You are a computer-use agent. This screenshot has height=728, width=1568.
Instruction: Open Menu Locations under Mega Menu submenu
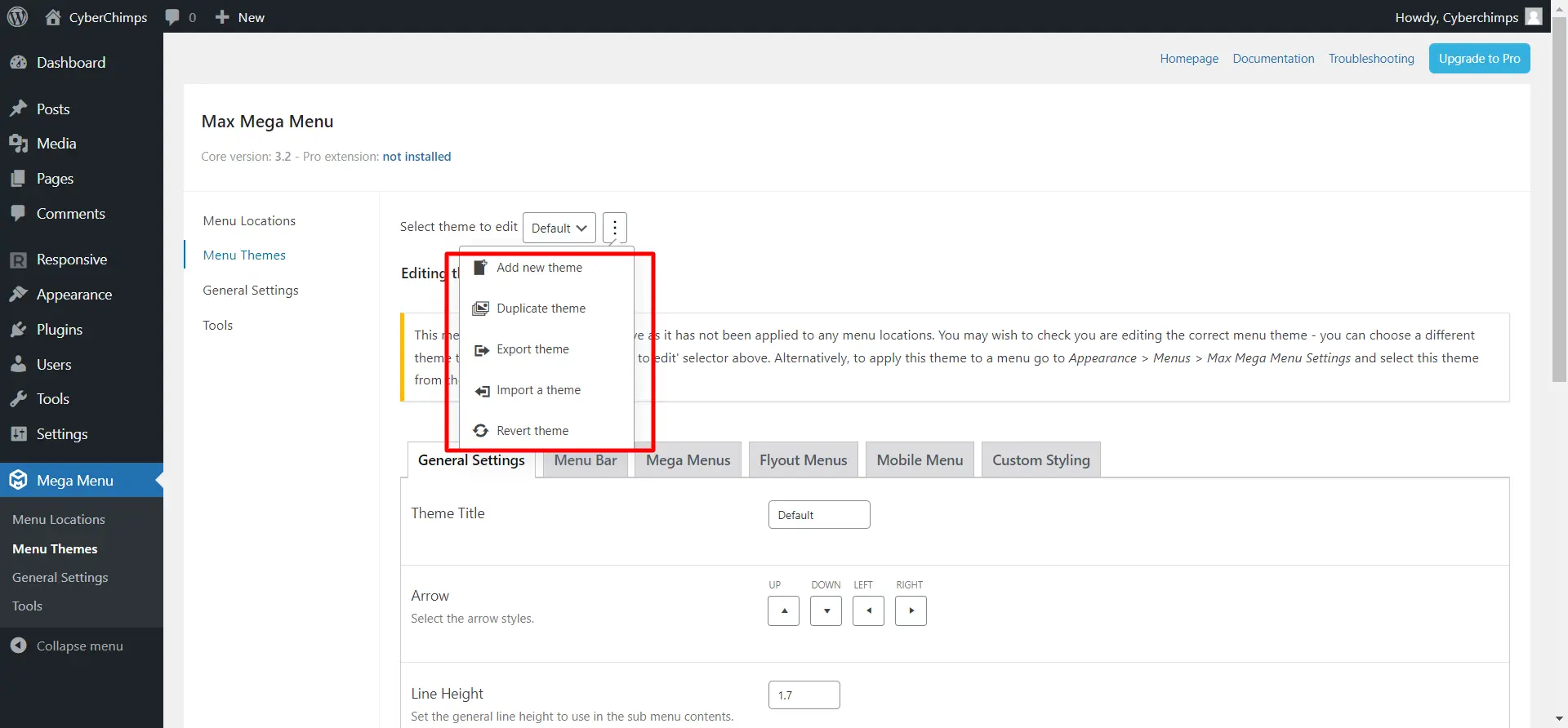coord(59,520)
